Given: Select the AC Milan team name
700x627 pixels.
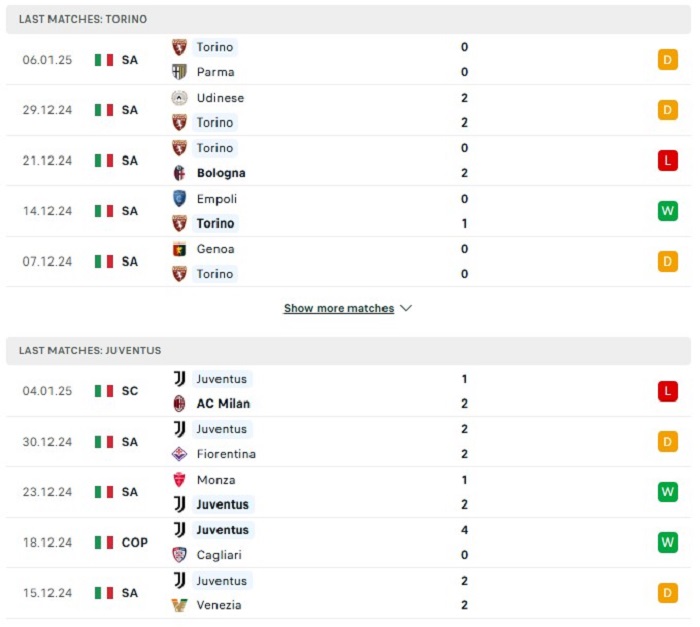Looking at the screenshot, I should (223, 403).
